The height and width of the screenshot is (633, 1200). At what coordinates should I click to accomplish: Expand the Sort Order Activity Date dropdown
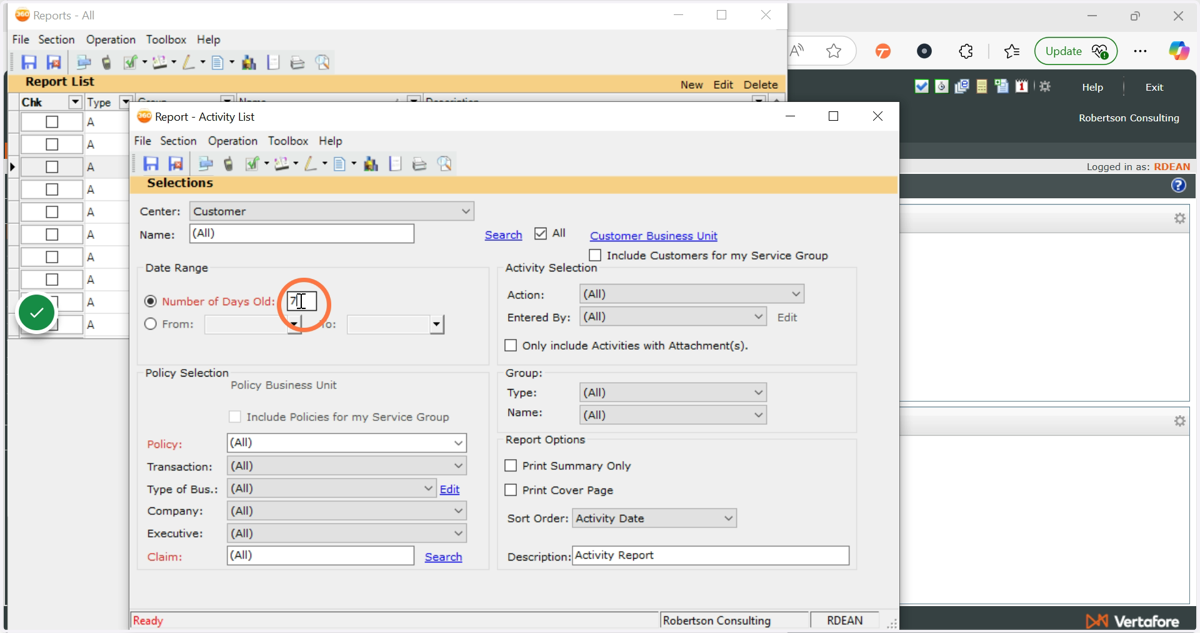coord(654,519)
